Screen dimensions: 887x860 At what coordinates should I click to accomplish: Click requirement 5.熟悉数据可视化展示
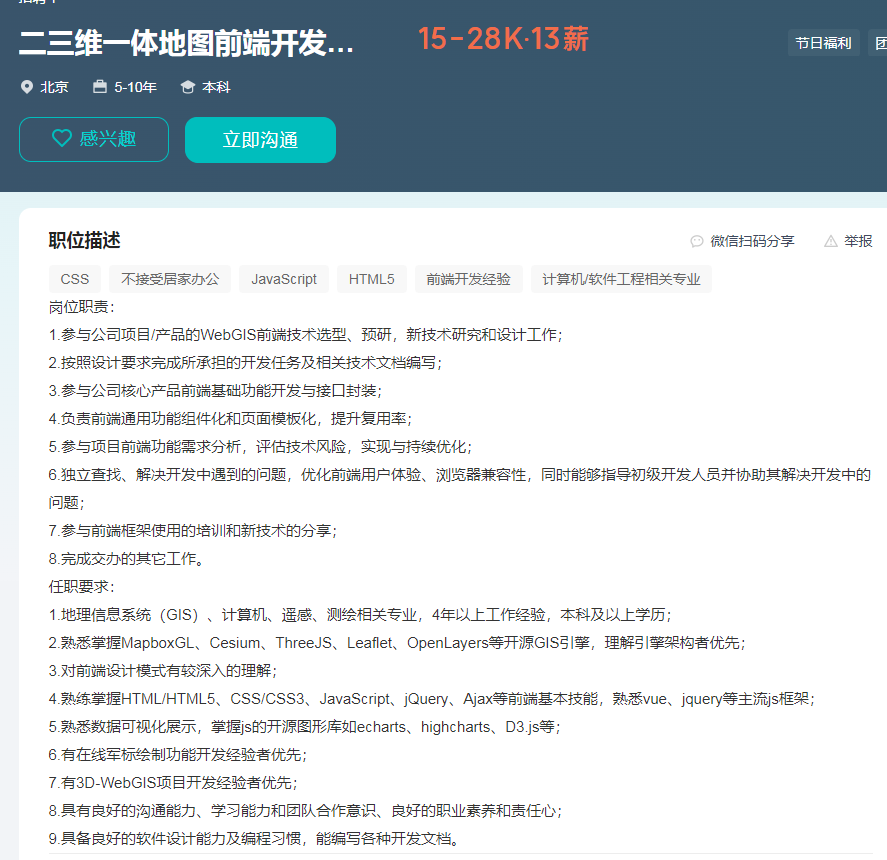(x=305, y=727)
